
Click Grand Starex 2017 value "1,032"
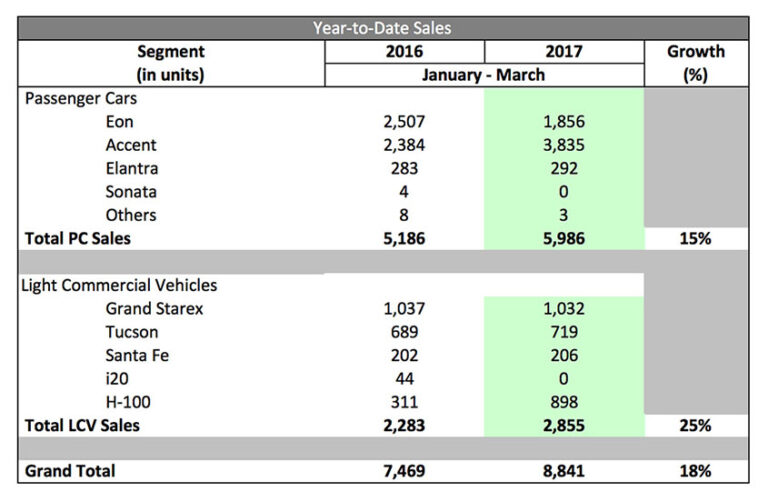point(564,309)
